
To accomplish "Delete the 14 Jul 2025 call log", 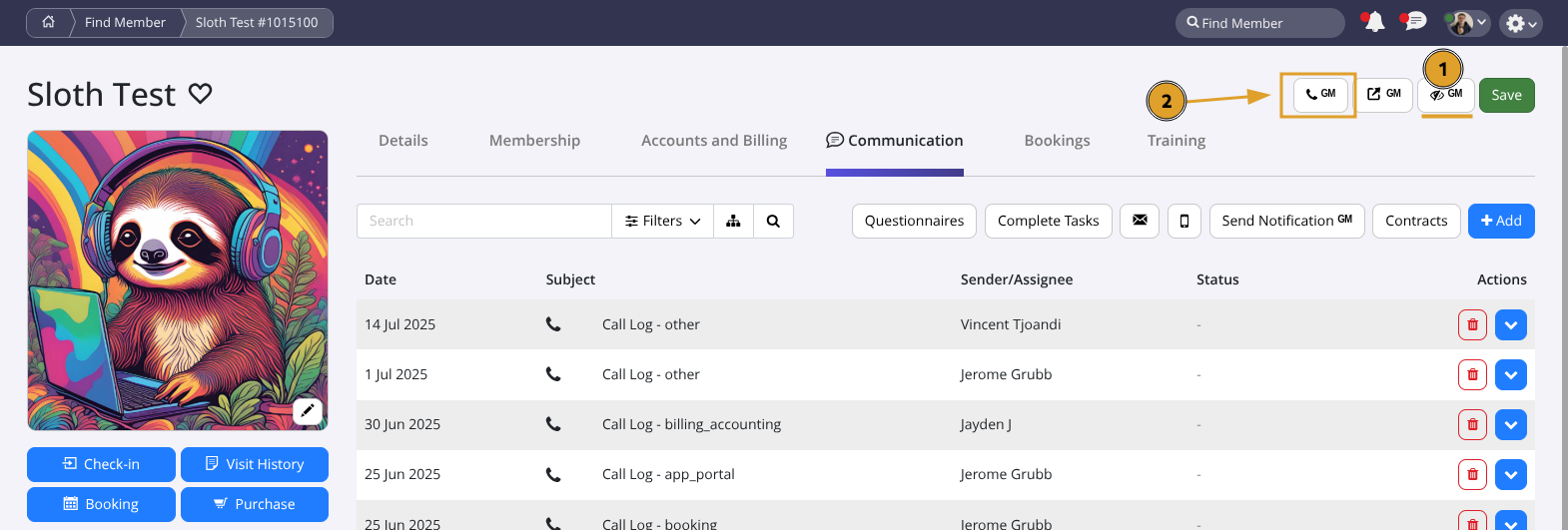I will [1472, 324].
